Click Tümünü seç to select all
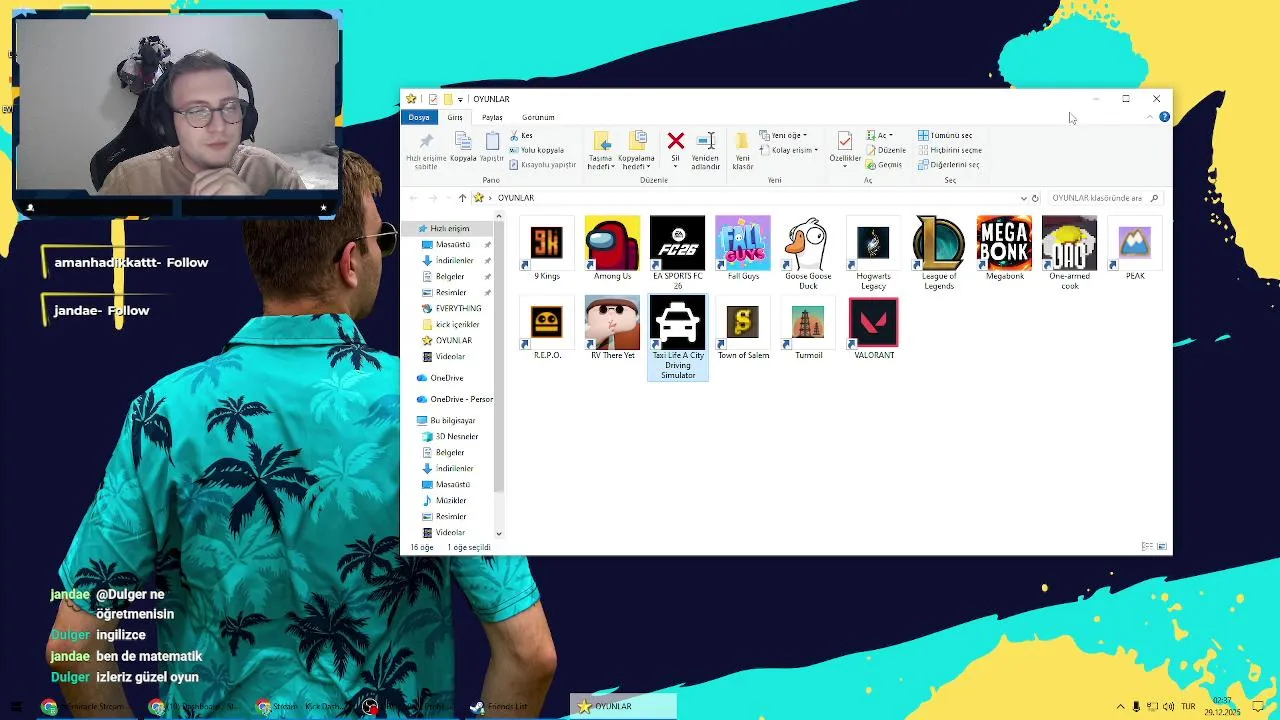 coord(945,135)
